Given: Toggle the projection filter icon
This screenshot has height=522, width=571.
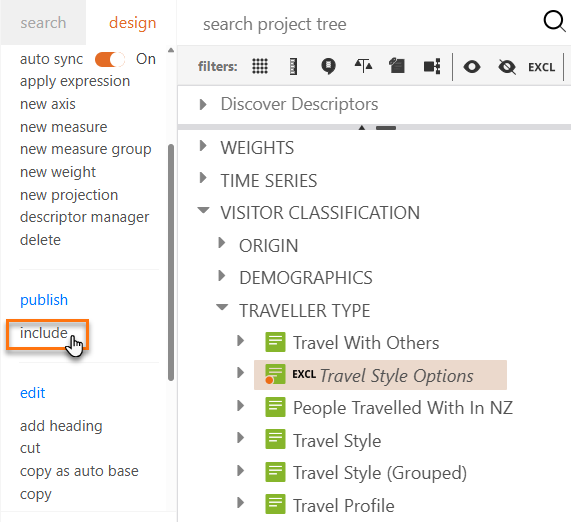Looking at the screenshot, I should pos(432,66).
